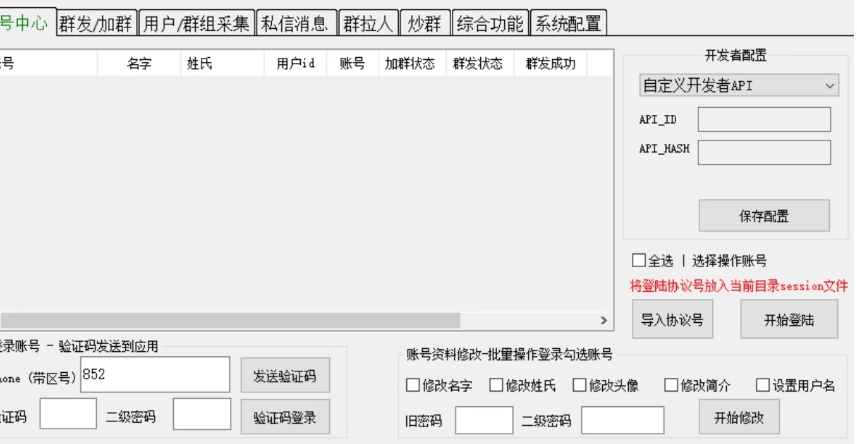Open the 系统配置 tab

568,24
